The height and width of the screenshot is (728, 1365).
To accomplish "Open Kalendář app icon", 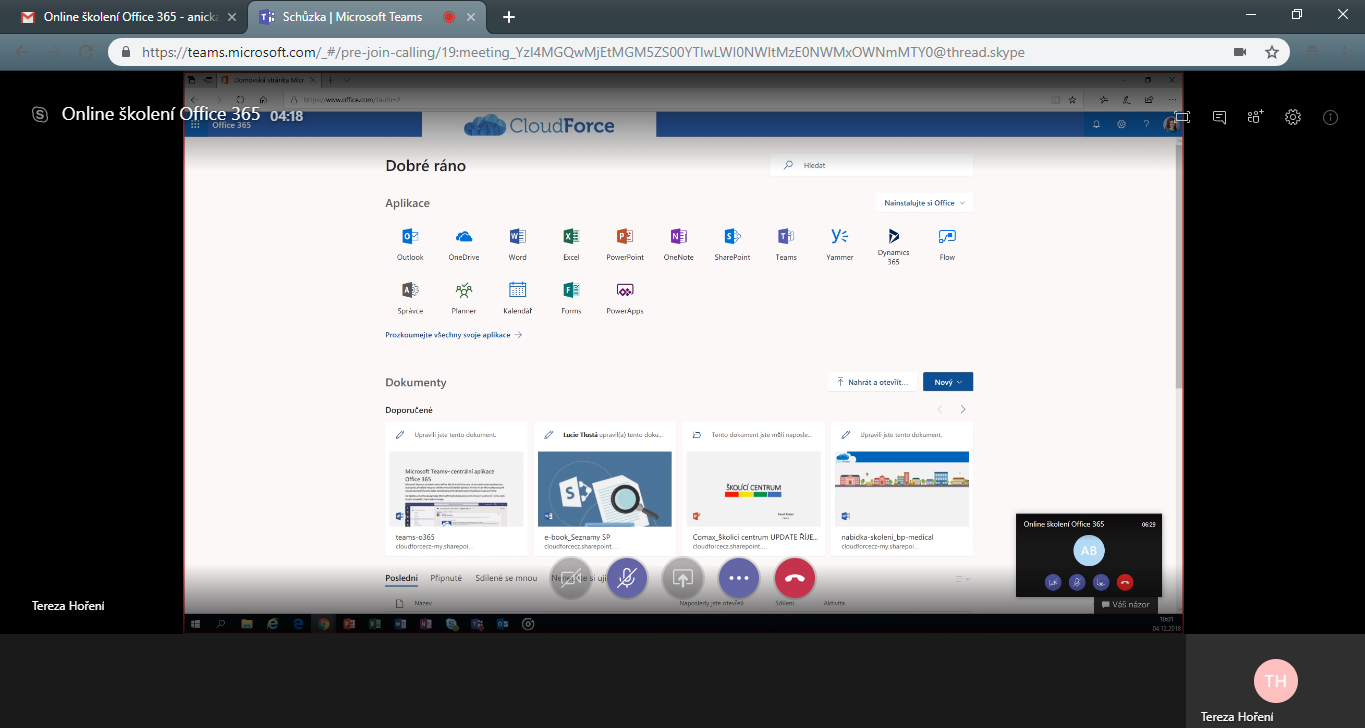I will [517, 298].
